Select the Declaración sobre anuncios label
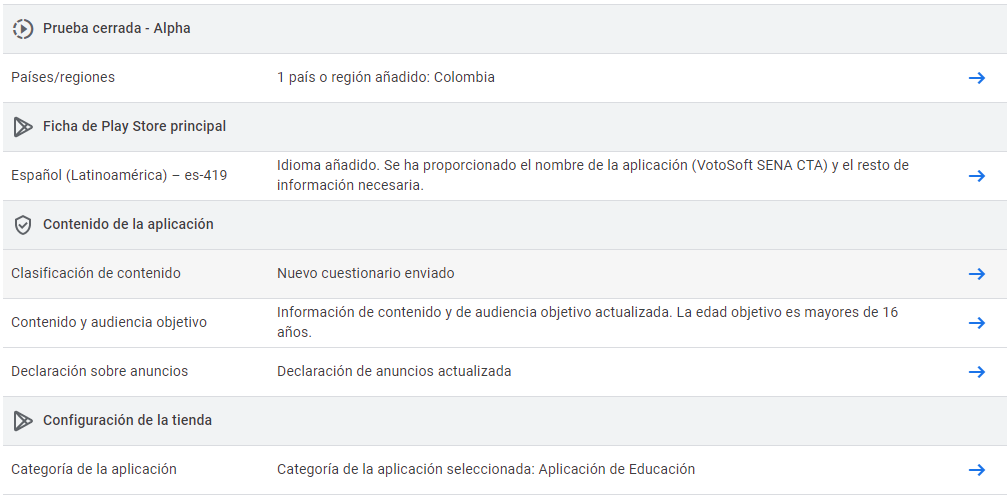Image resolution: width=1007 pixels, height=497 pixels. point(99,372)
